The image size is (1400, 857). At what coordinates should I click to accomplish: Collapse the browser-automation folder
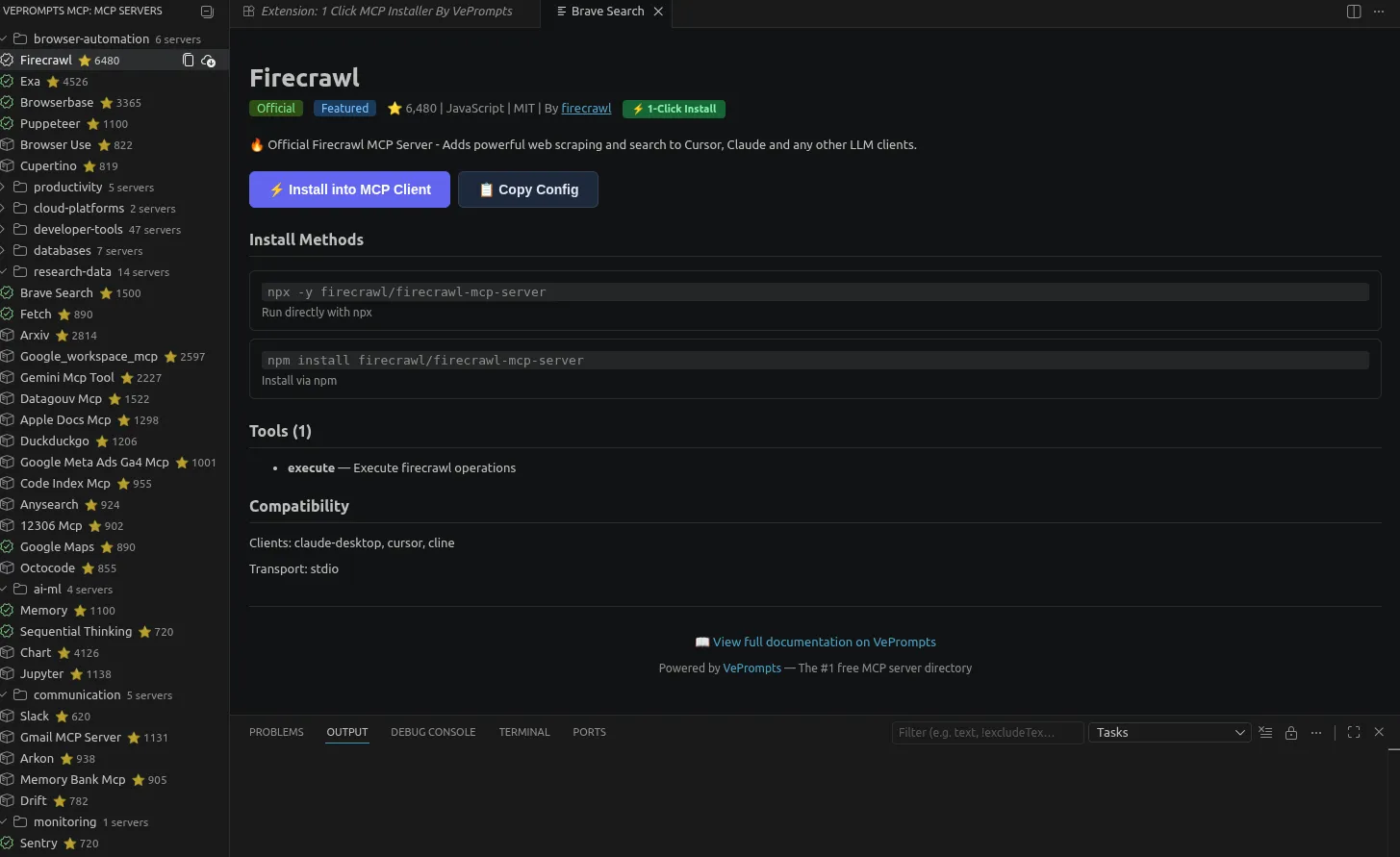[115, 39]
